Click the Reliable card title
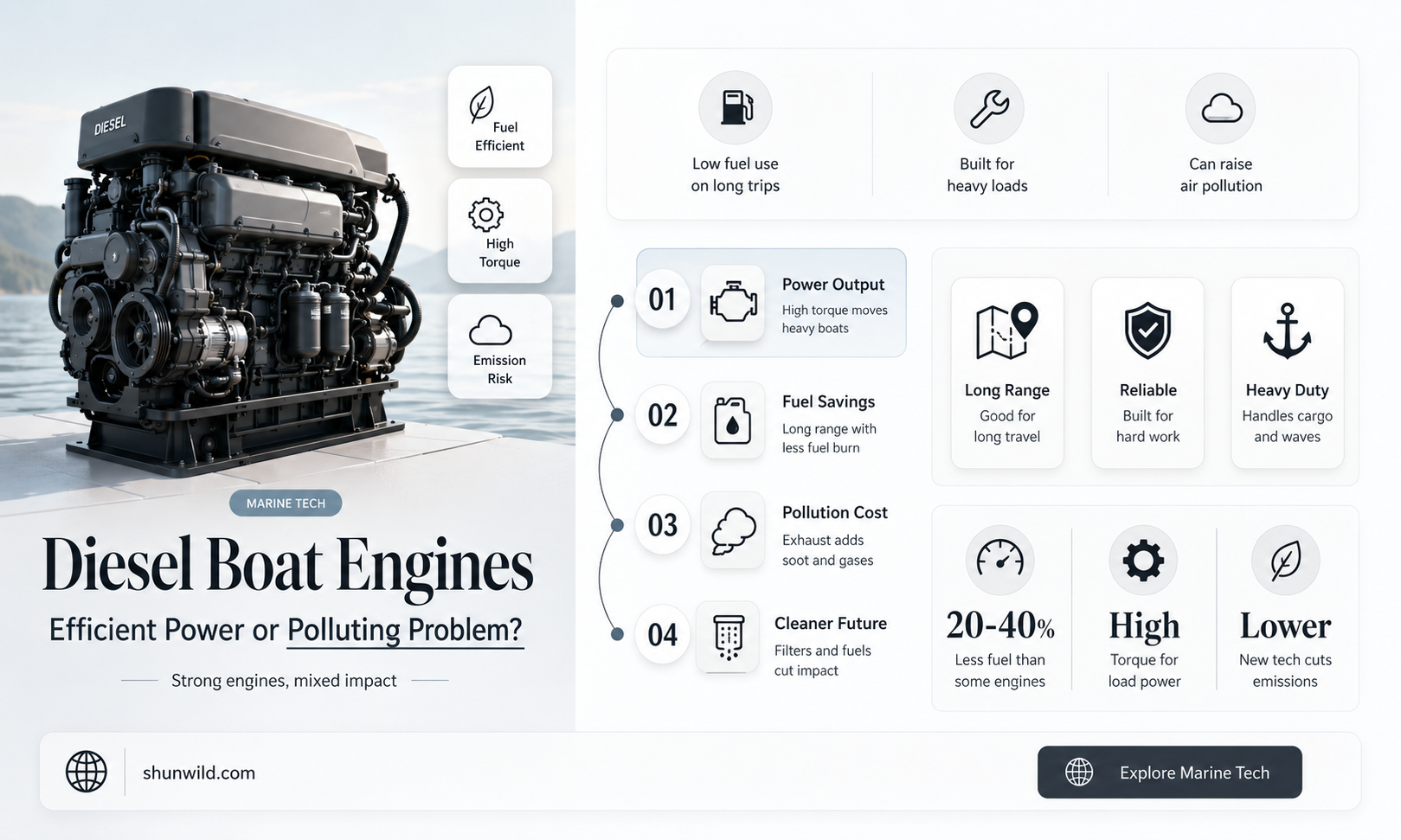The width and height of the screenshot is (1401, 840). click(1147, 390)
